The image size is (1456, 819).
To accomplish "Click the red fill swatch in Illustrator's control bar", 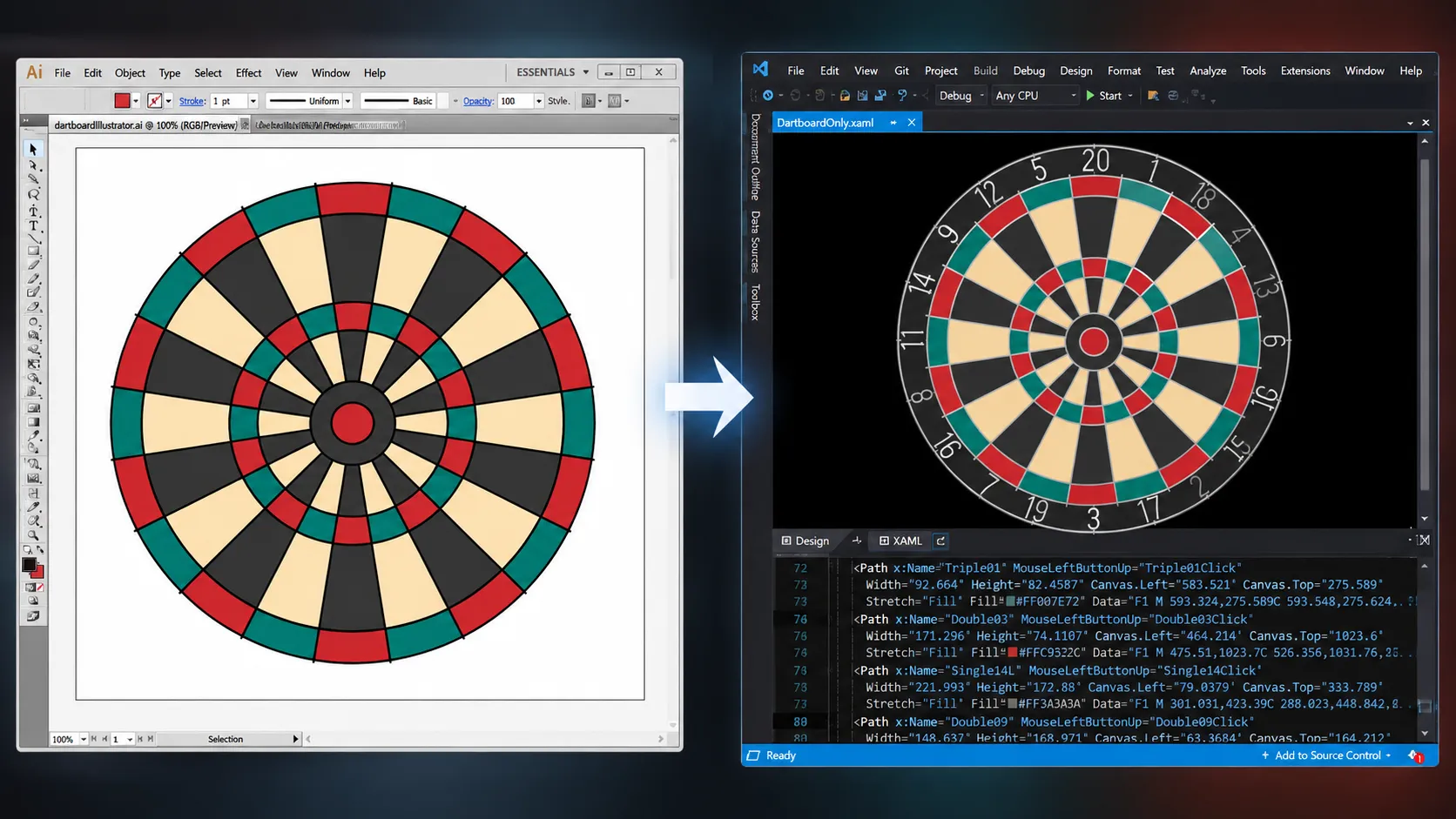I will coord(122,101).
